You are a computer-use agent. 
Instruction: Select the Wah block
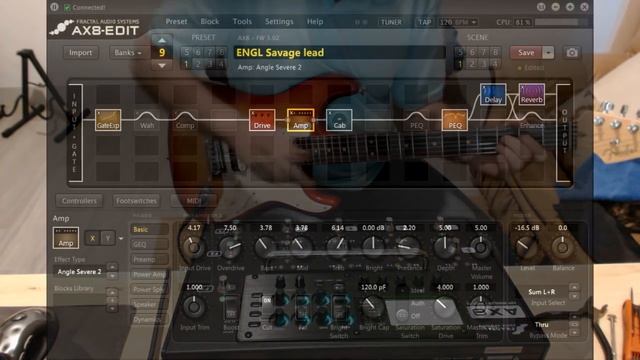pyautogui.click(x=147, y=120)
